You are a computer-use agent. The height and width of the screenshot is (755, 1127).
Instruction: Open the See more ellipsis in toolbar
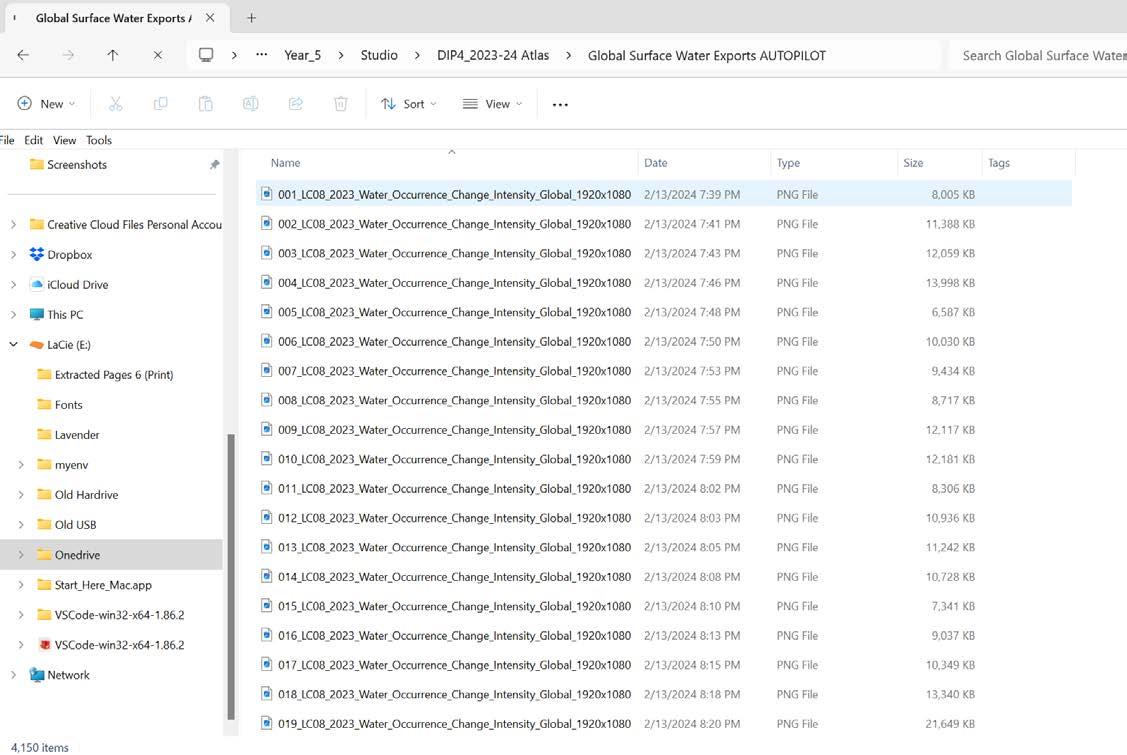tap(560, 104)
